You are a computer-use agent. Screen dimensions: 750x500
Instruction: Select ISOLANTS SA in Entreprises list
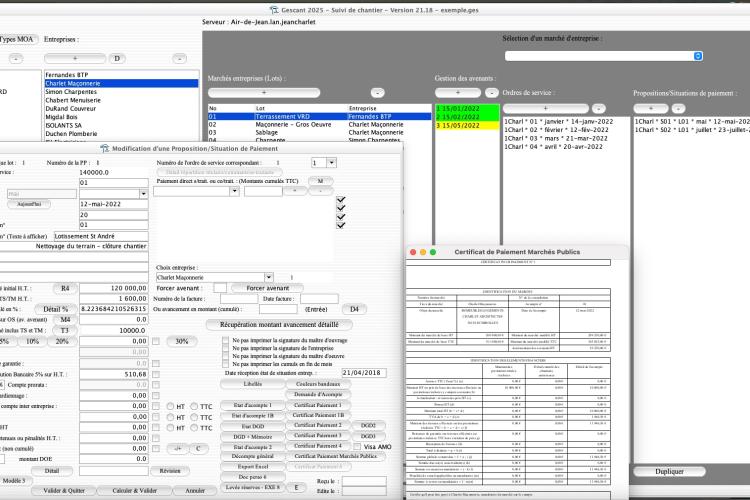click(121, 125)
